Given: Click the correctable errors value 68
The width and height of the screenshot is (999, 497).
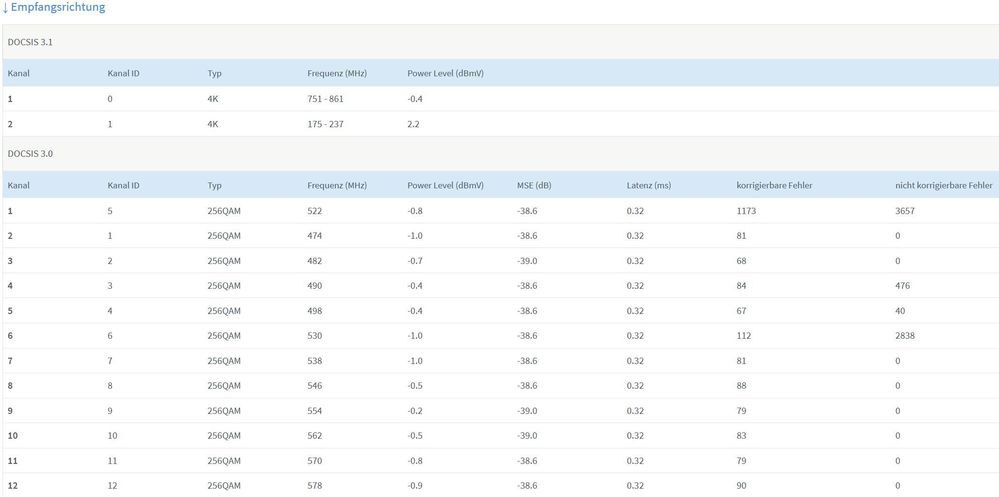Looking at the screenshot, I should coord(741,261).
